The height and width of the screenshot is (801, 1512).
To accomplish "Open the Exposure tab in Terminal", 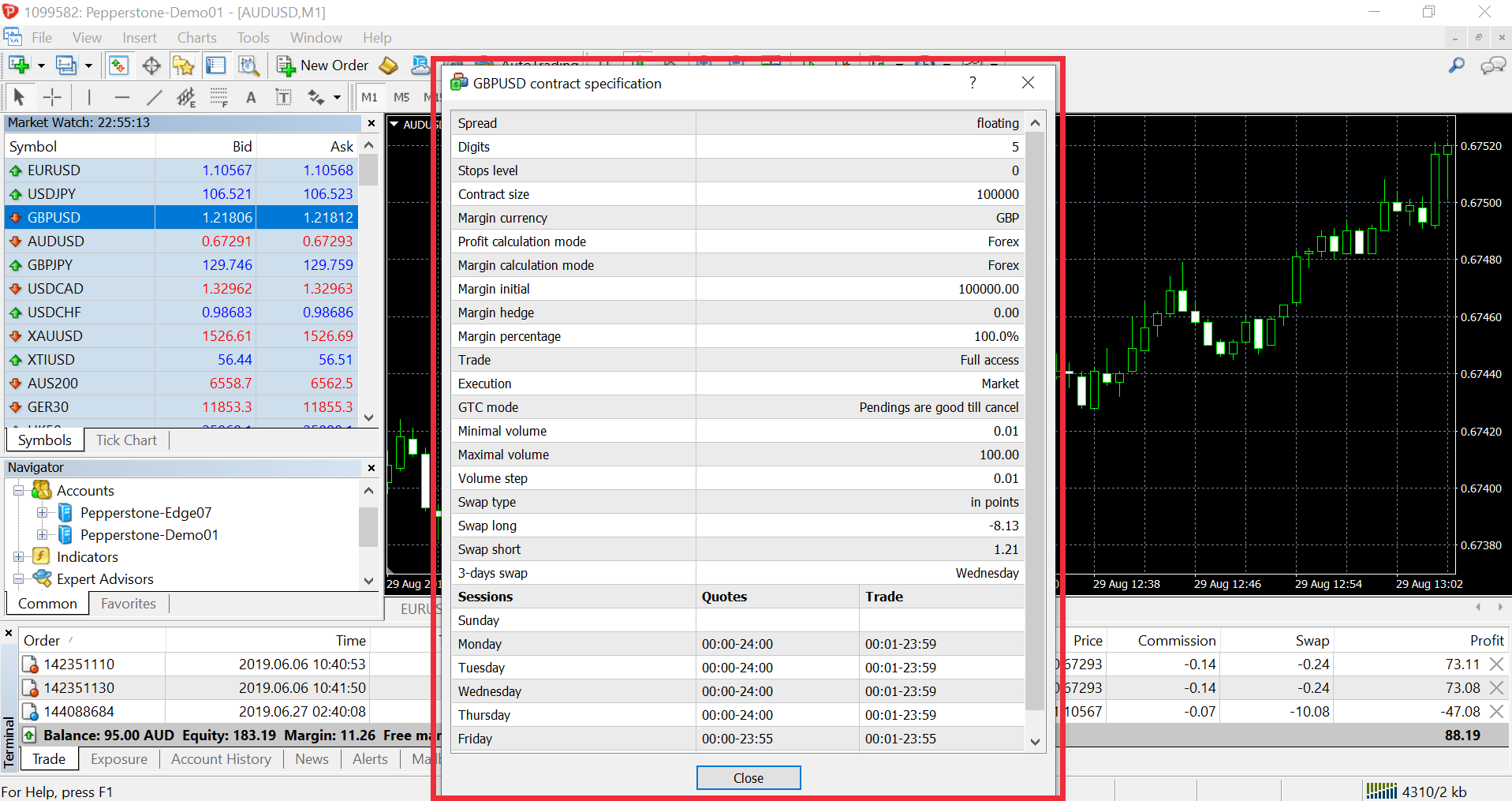I will point(119,759).
